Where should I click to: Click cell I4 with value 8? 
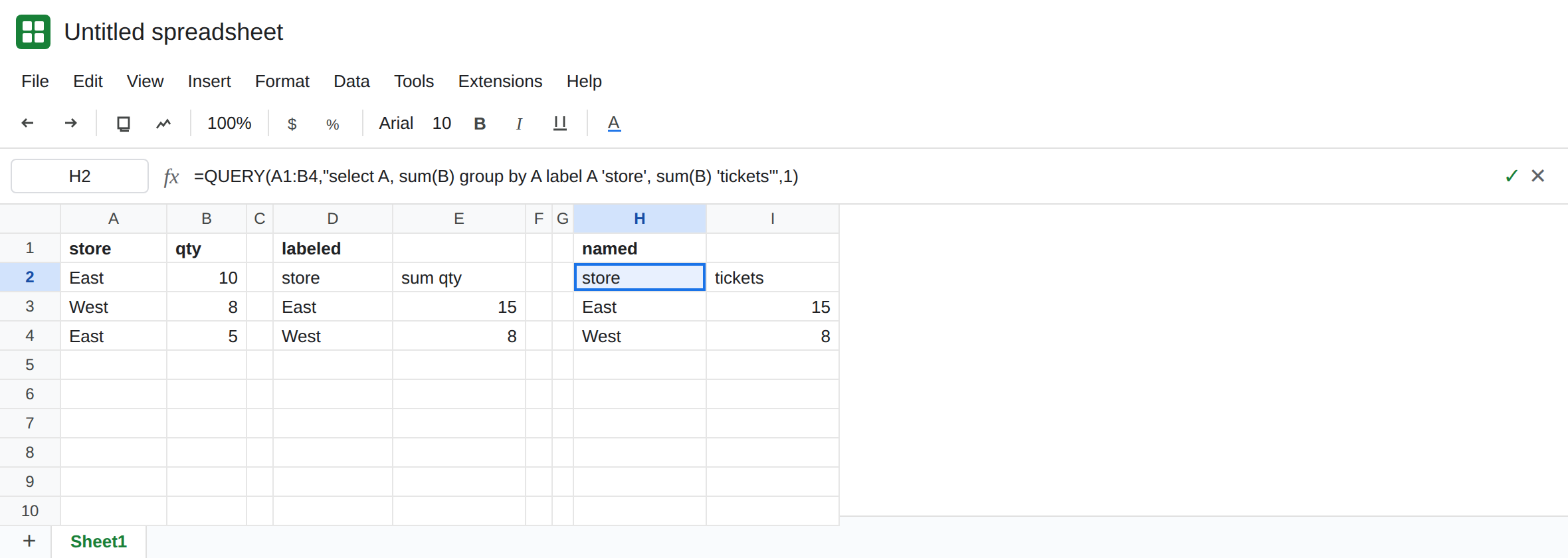pos(773,335)
